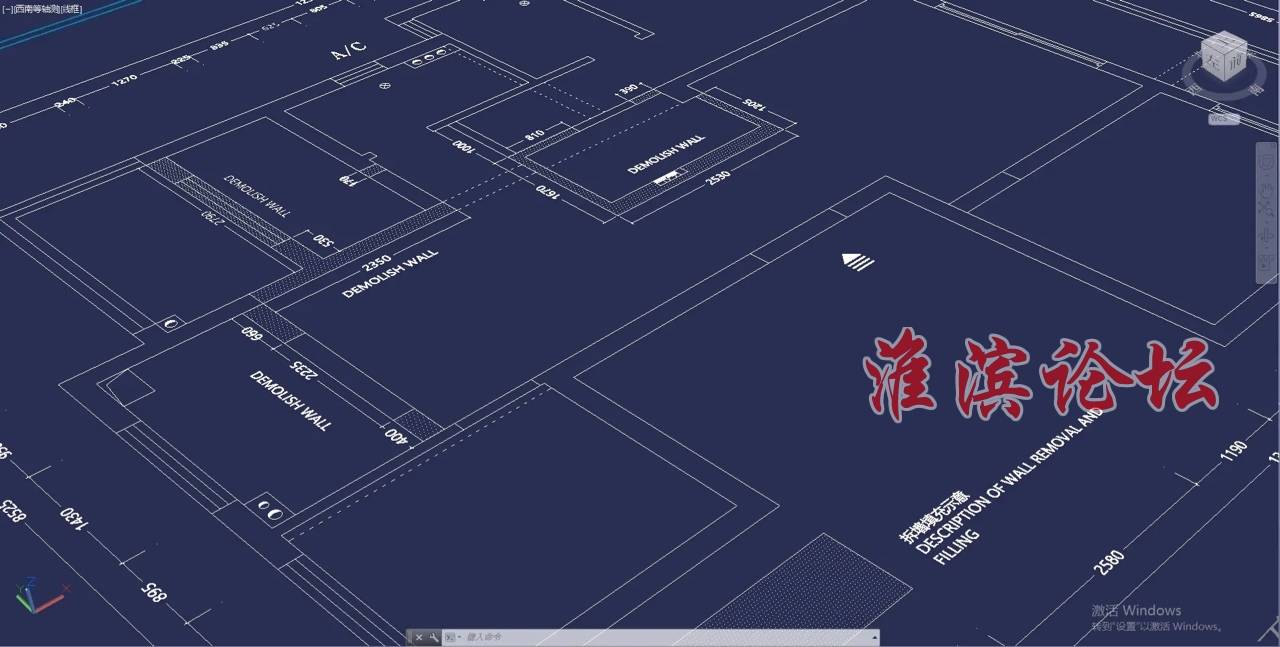Select the UCS axis icon

pyautogui.click(x=40, y=594)
